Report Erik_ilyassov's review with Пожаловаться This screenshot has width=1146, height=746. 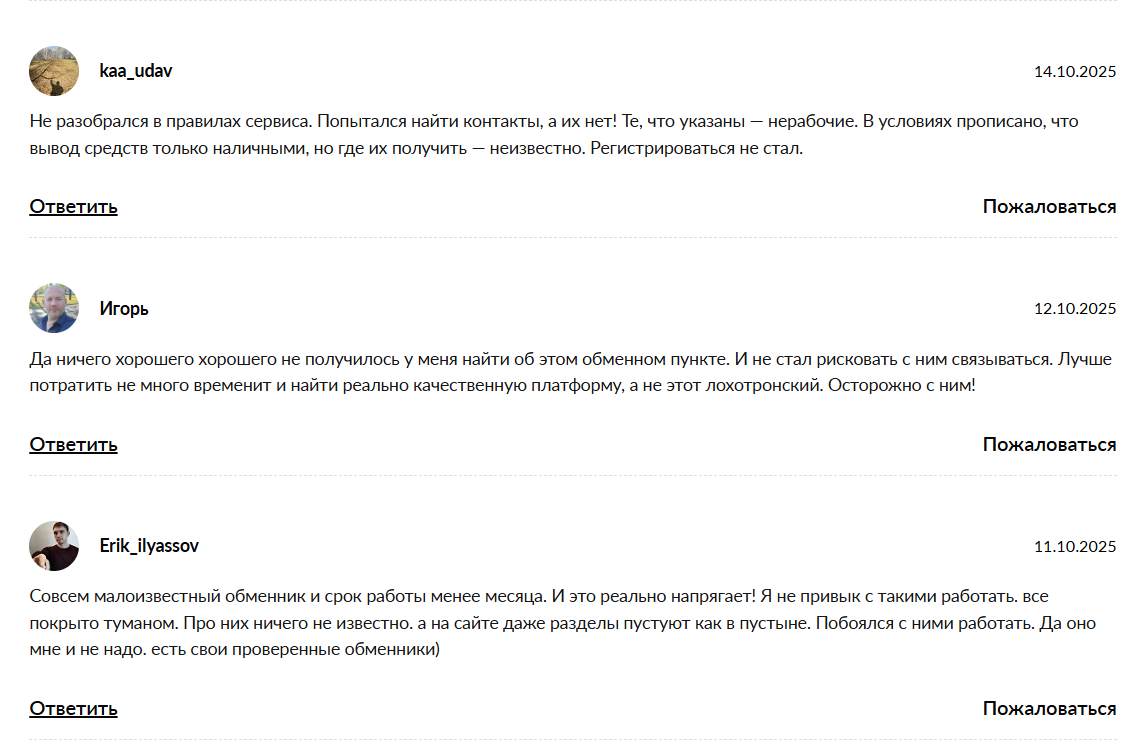[1049, 709]
